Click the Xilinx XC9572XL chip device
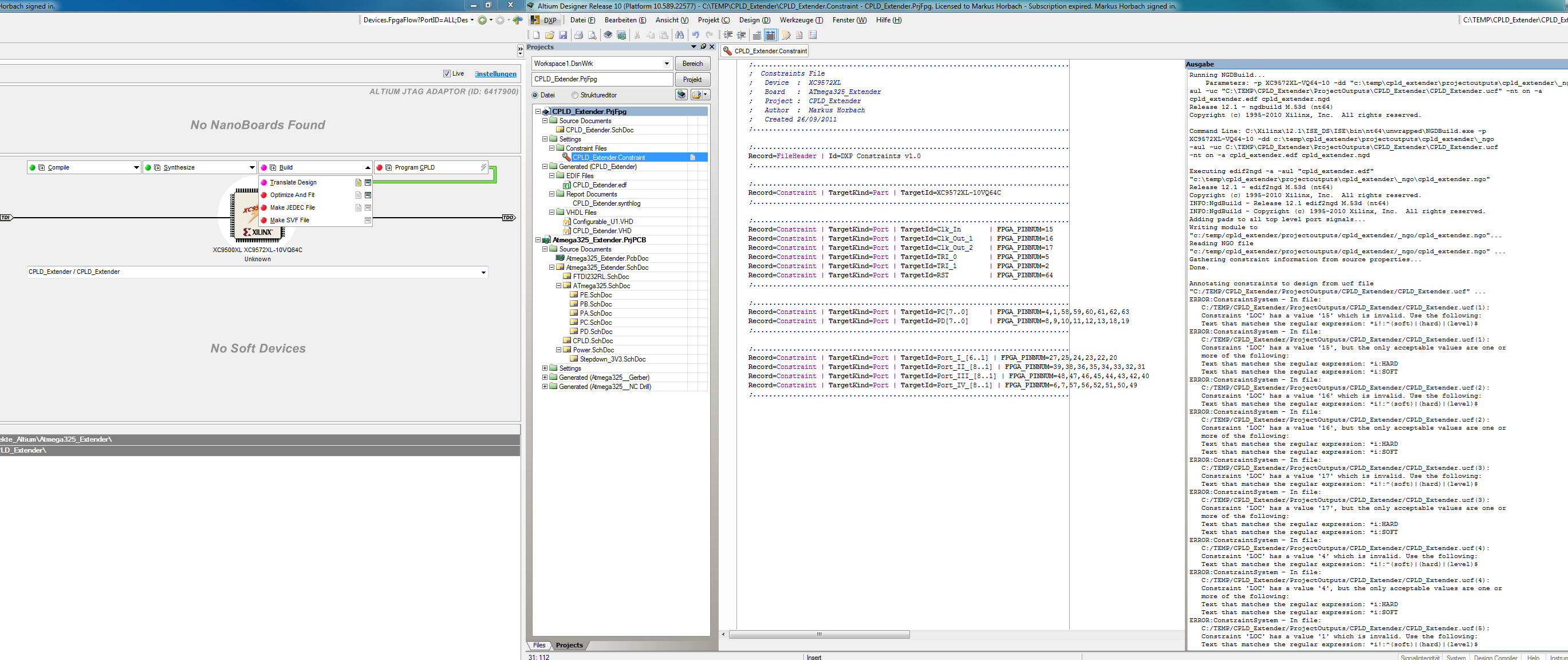Image resolution: width=1568 pixels, height=660 pixels. 257,214
